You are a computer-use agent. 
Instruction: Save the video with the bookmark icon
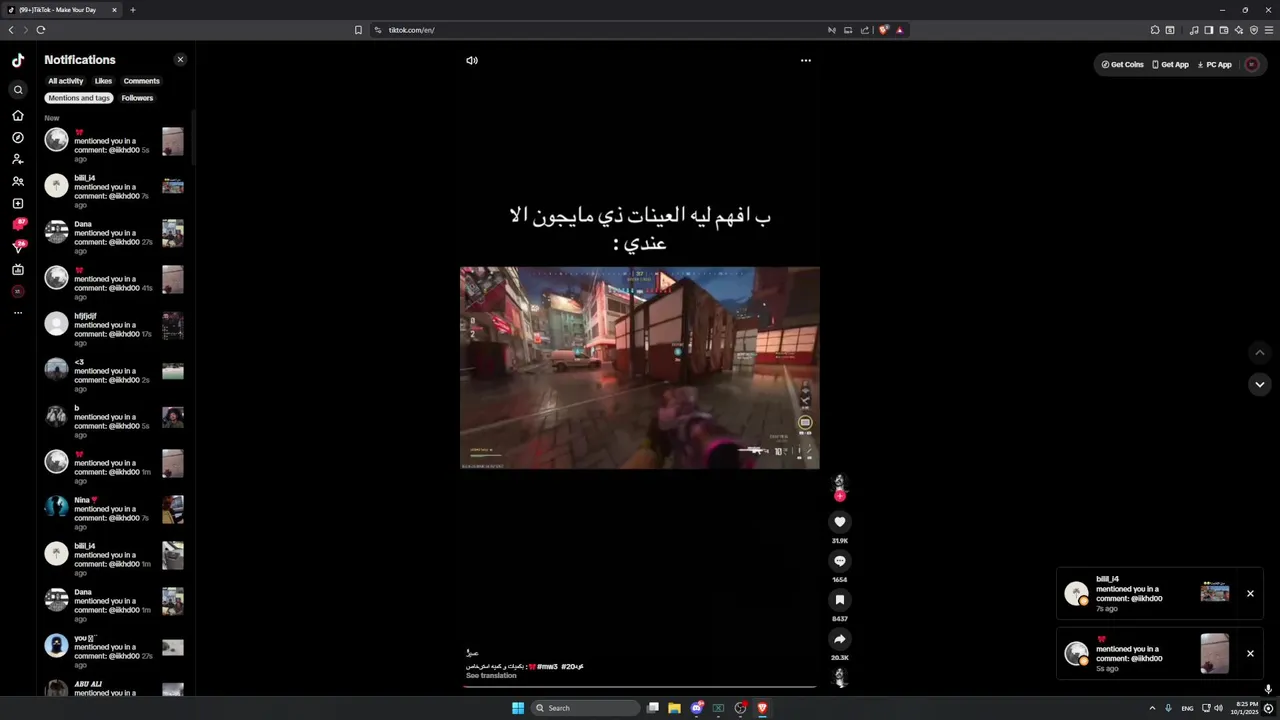click(x=840, y=600)
